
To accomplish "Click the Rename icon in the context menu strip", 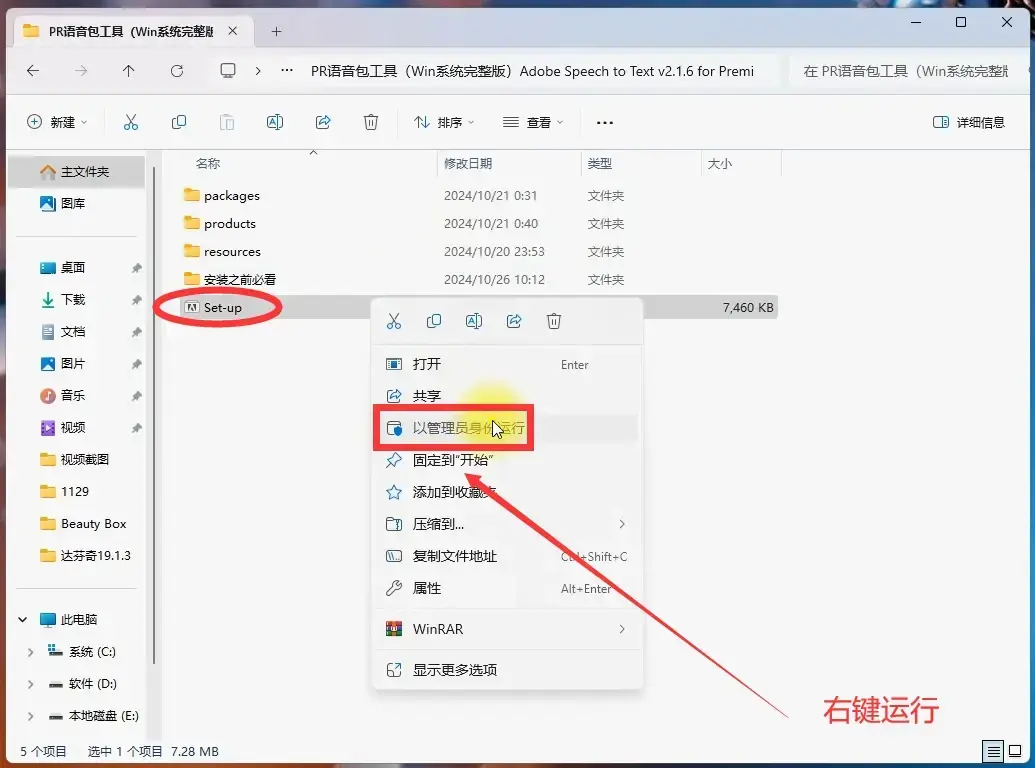I will (x=474, y=320).
